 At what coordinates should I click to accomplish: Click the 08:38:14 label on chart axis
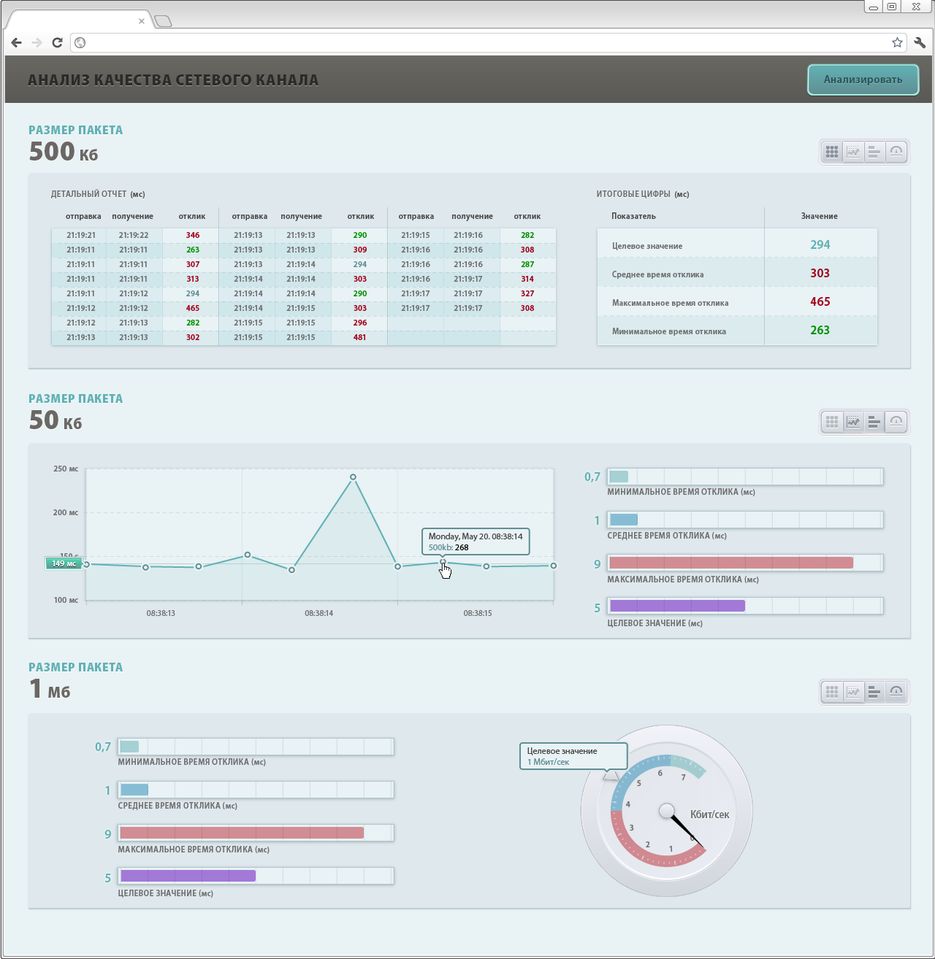point(319,613)
